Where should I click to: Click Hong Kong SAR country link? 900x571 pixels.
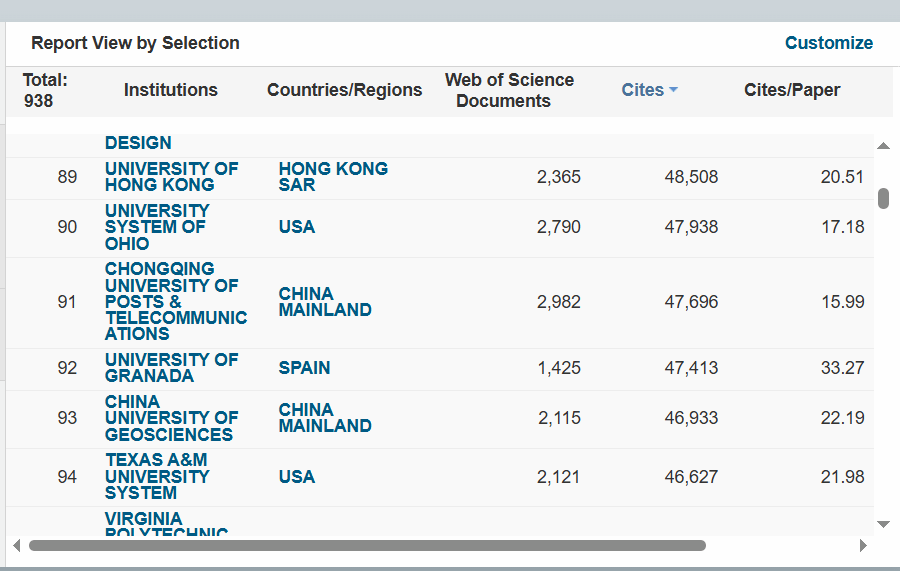point(333,177)
